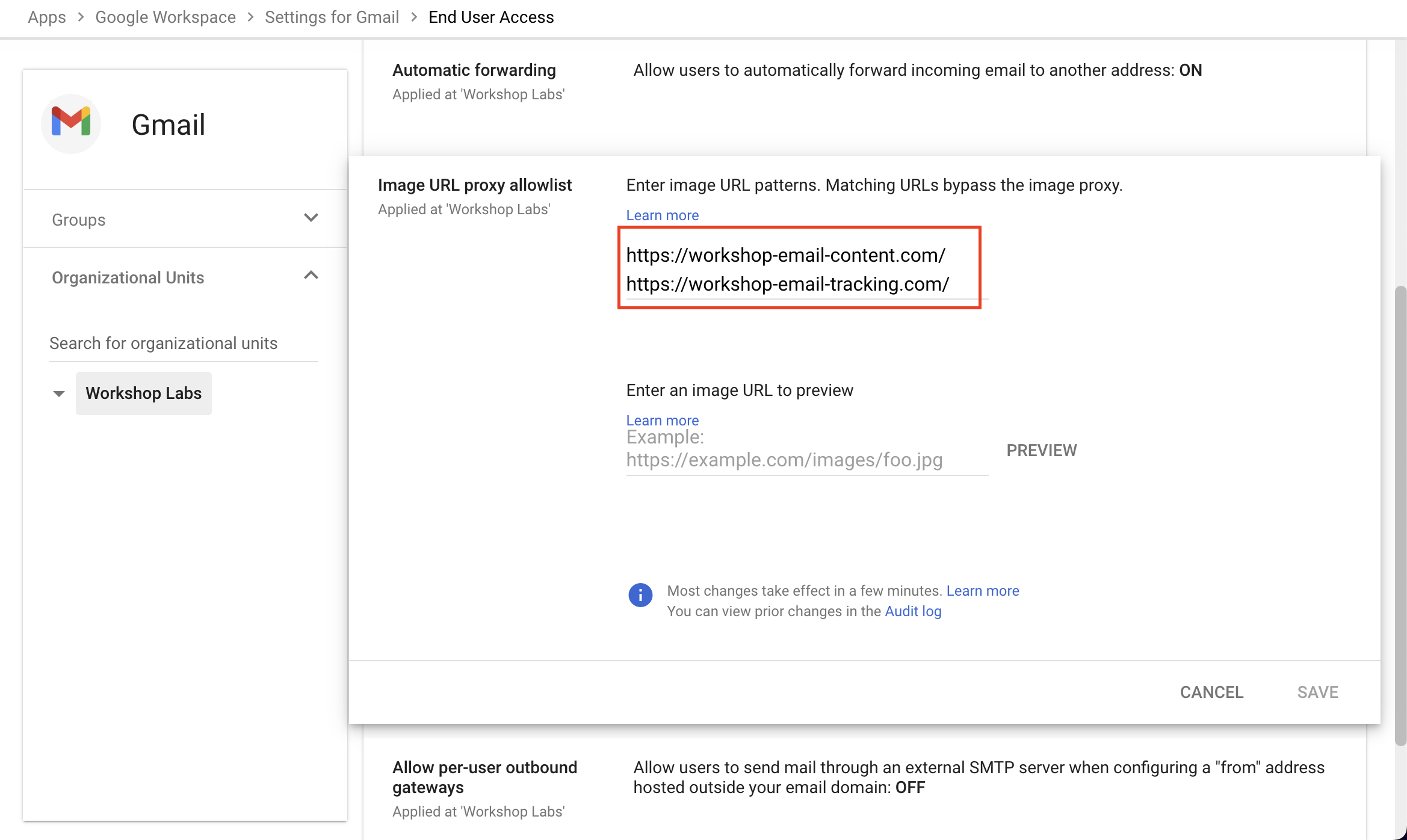Viewport: 1407px width, 840px height.
Task: Open Allow per-user outbound gateways setting
Action: click(864, 788)
